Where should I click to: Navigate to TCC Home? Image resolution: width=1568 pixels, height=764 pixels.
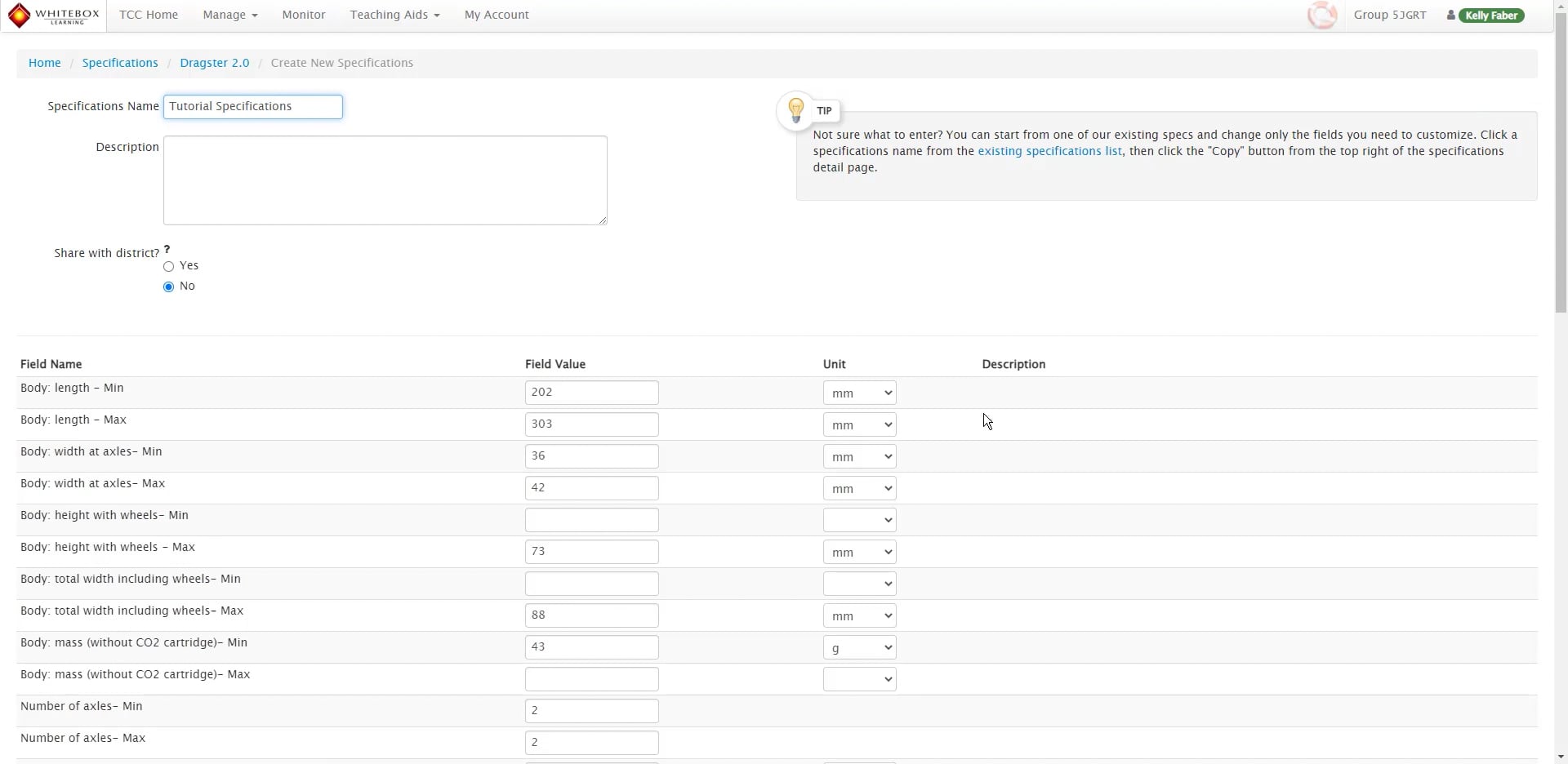[x=149, y=15]
